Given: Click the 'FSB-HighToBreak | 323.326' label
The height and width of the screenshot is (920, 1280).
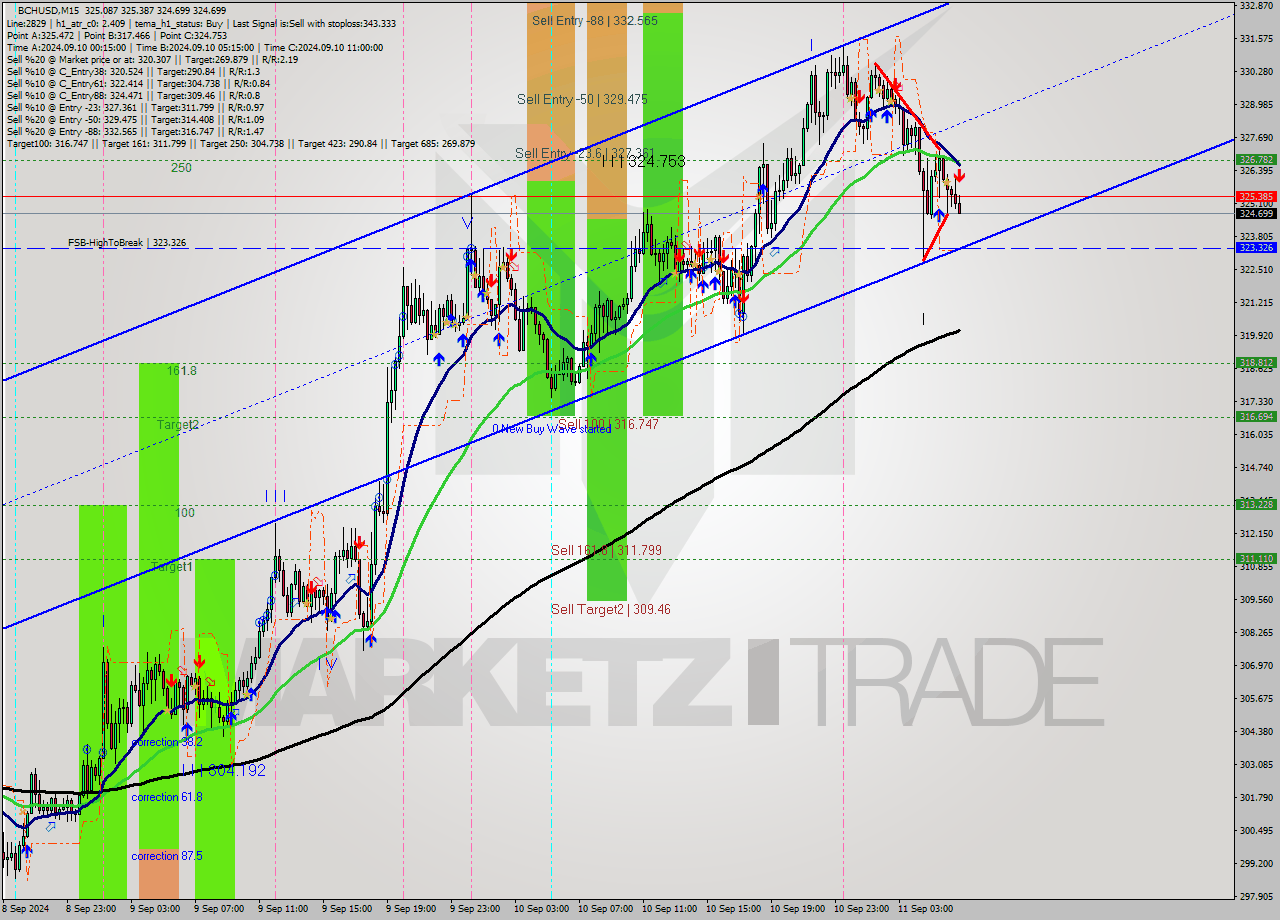Looking at the screenshot, I should (x=127, y=243).
